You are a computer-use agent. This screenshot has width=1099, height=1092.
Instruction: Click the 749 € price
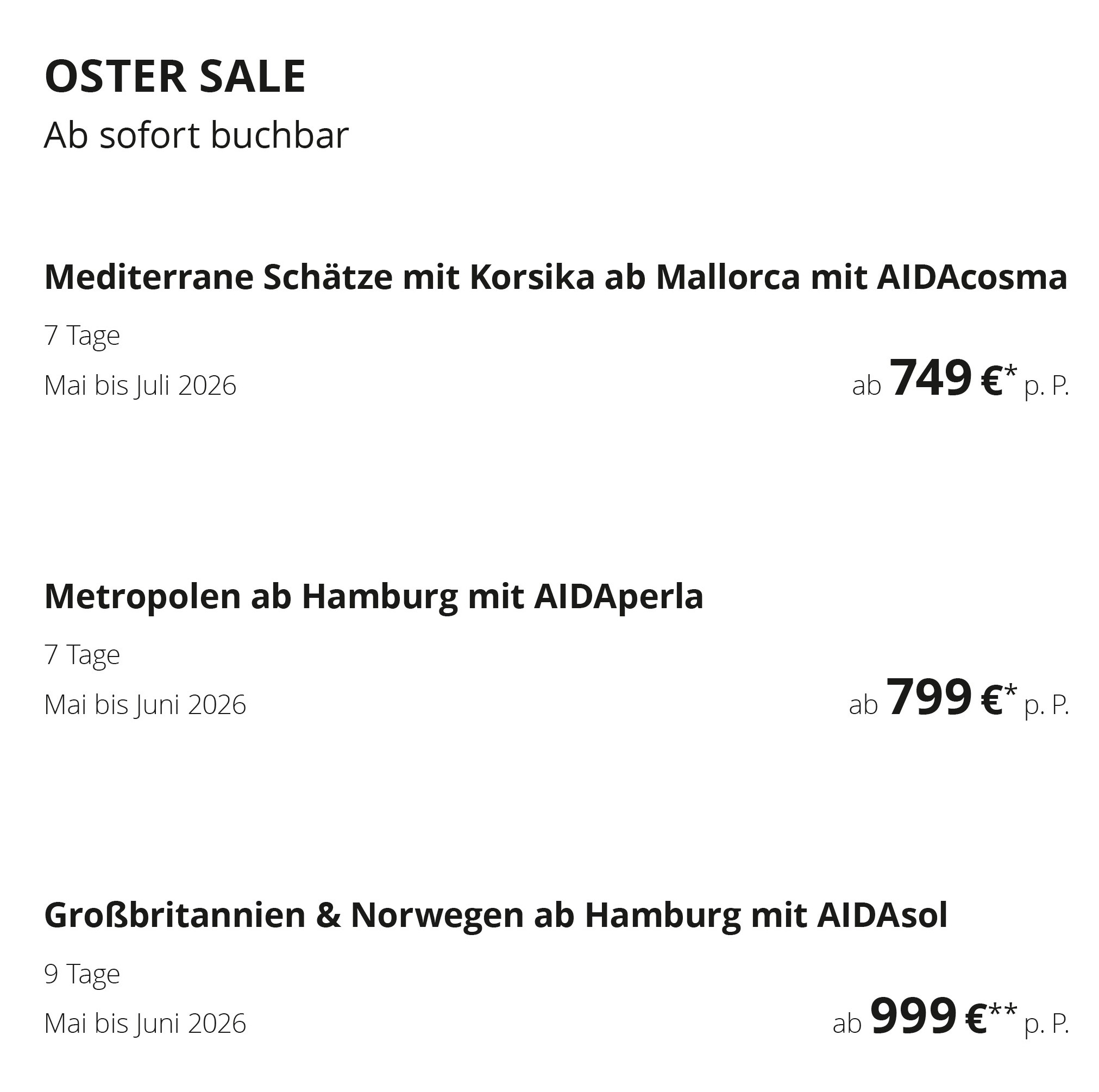[945, 379]
